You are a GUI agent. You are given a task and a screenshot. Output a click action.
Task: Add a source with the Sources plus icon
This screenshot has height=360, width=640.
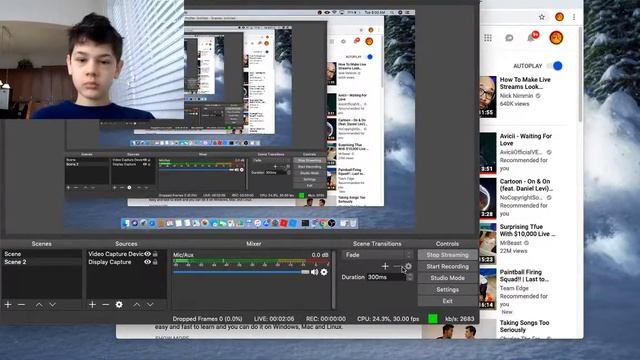point(92,304)
